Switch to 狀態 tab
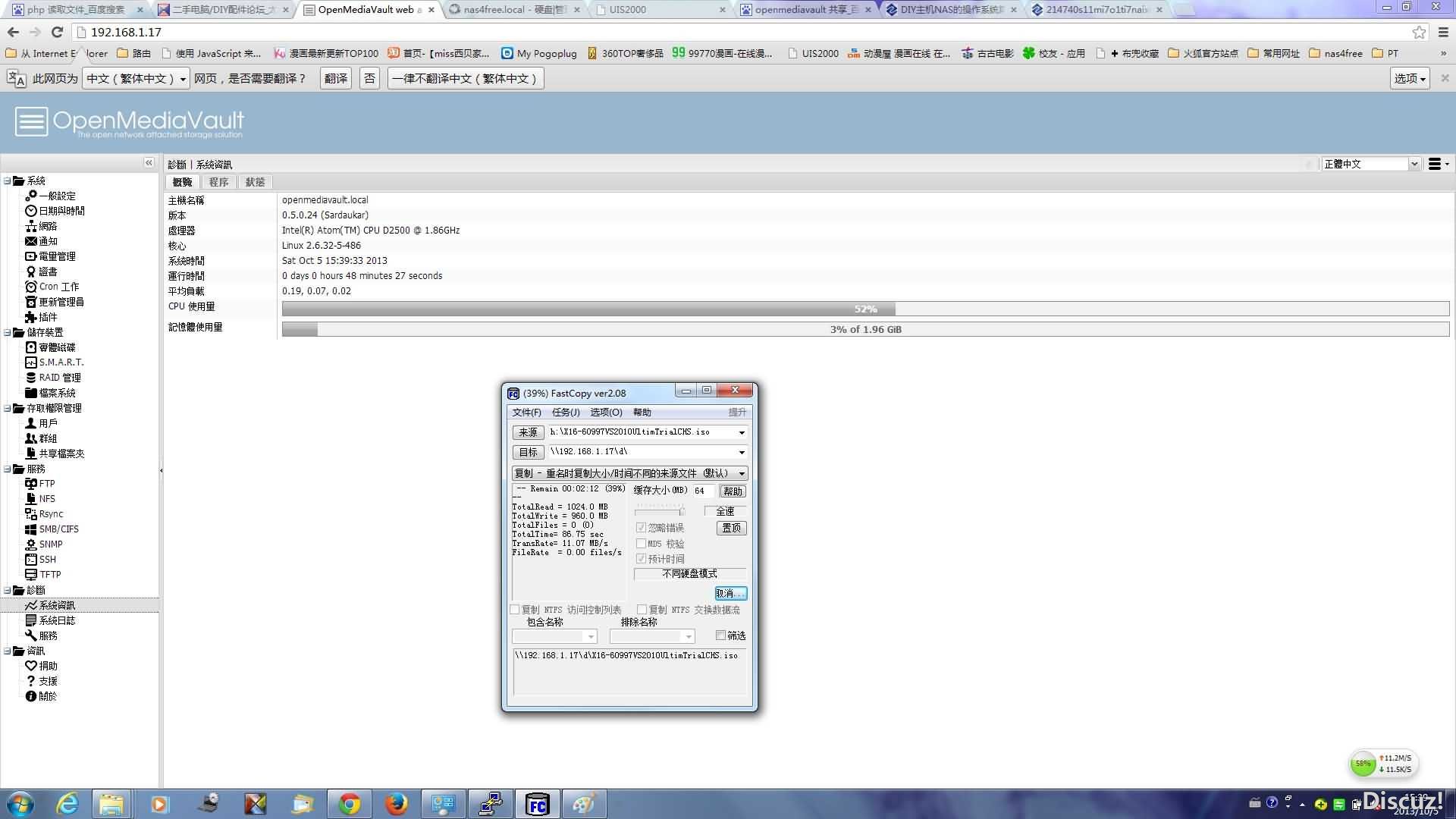The image size is (1456, 819). 256,182
